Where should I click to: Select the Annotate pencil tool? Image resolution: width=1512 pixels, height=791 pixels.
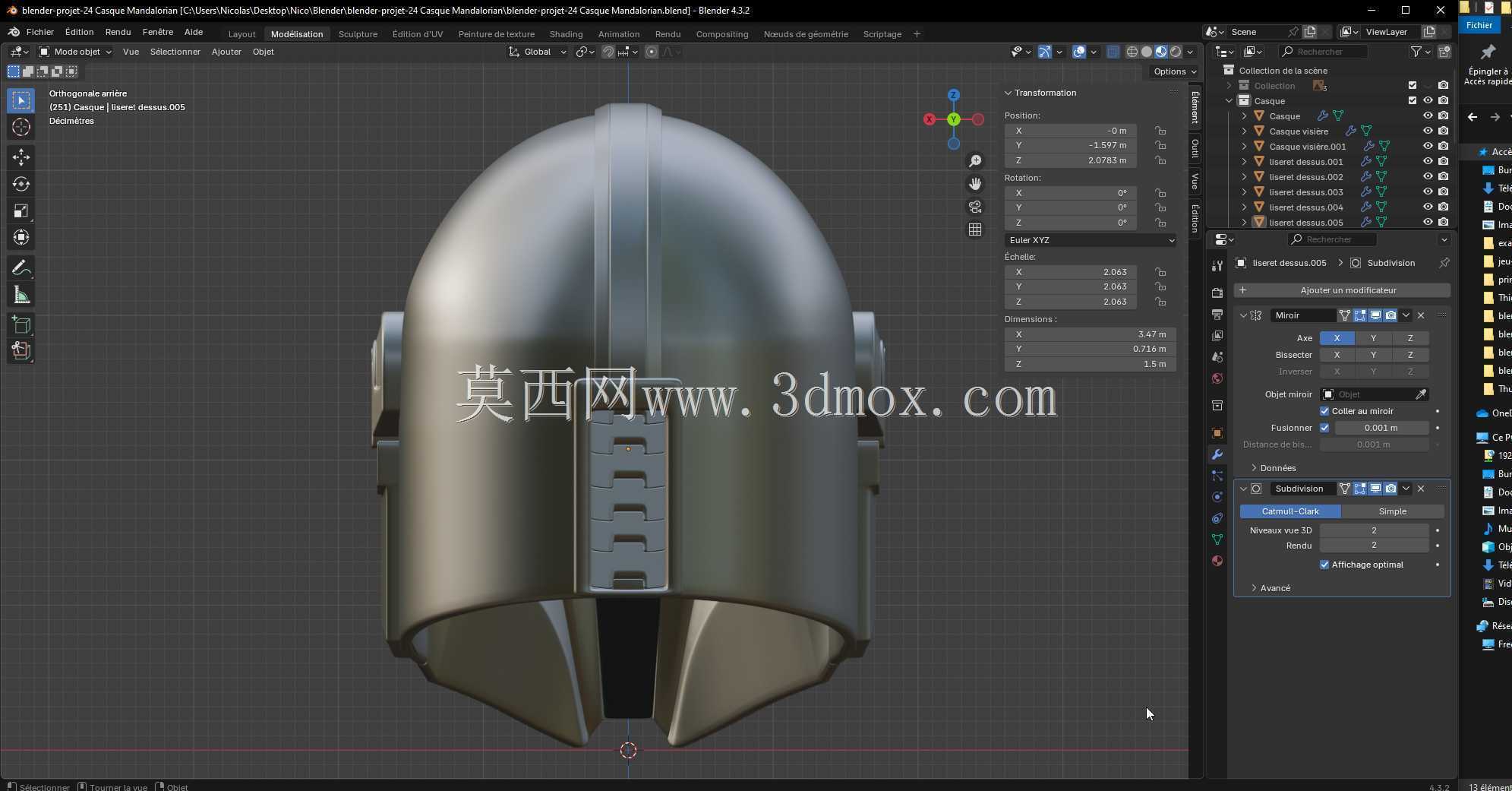tap(21, 267)
